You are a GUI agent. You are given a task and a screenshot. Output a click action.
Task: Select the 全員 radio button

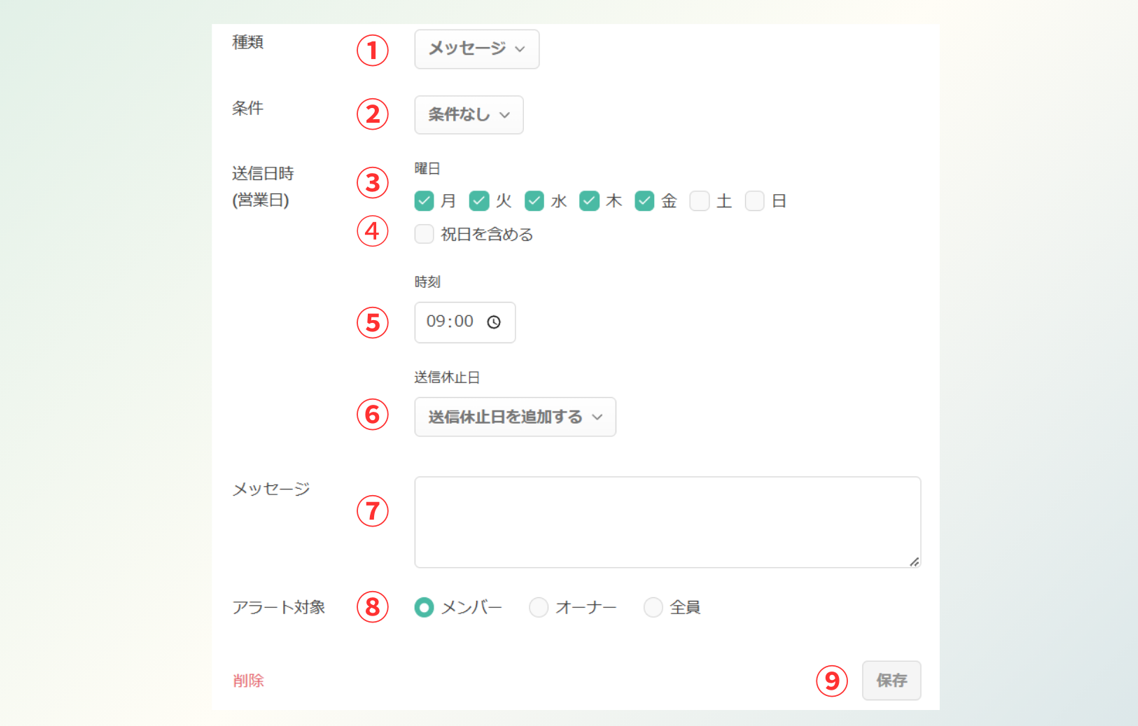[652, 606]
